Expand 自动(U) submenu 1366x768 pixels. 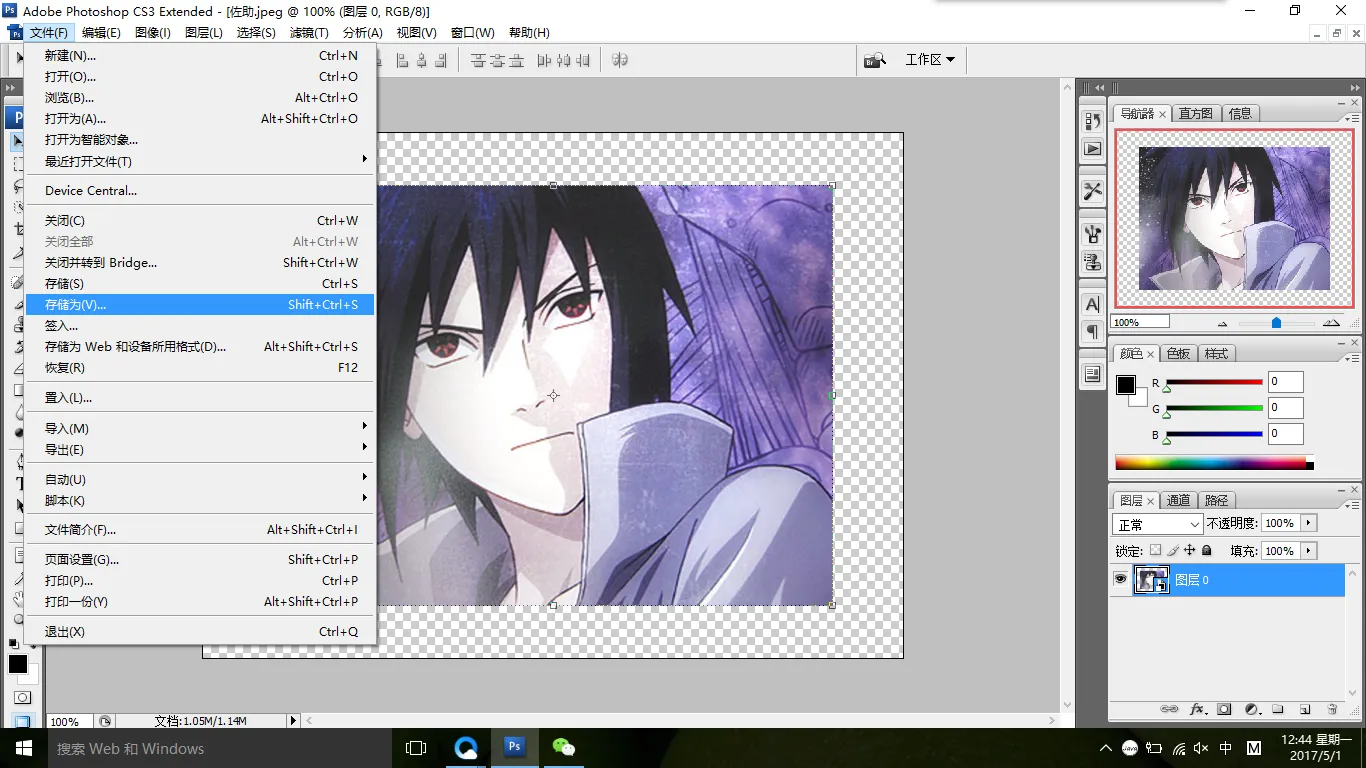point(200,479)
